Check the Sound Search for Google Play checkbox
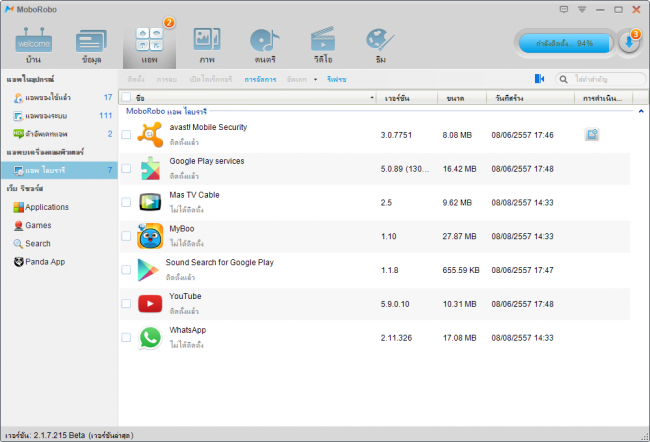This screenshot has width=650, height=442. [126, 270]
